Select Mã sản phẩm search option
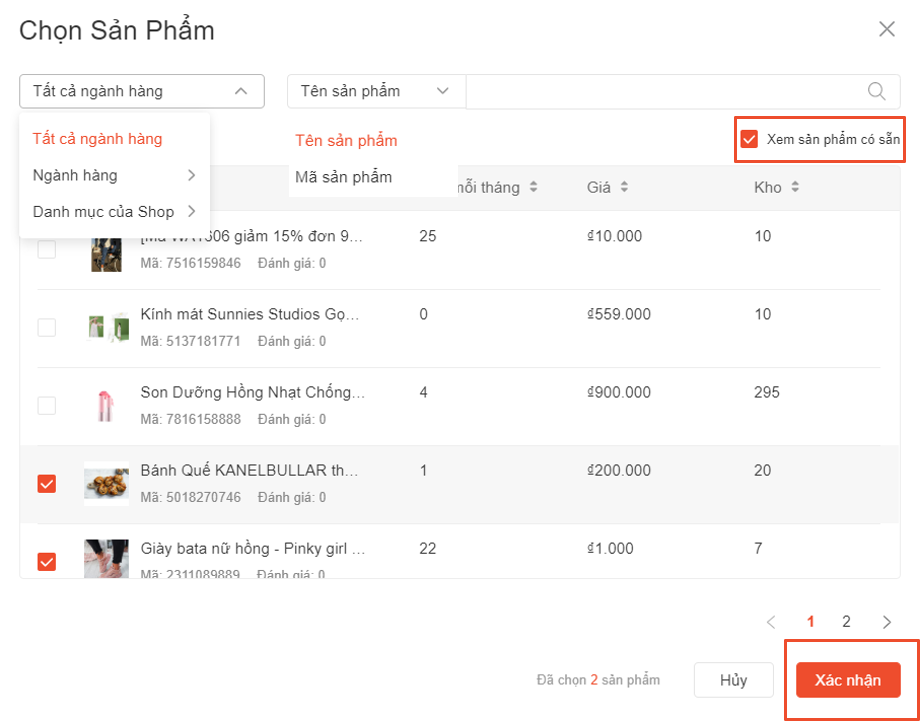This screenshot has height=721, width=920. click(x=344, y=177)
